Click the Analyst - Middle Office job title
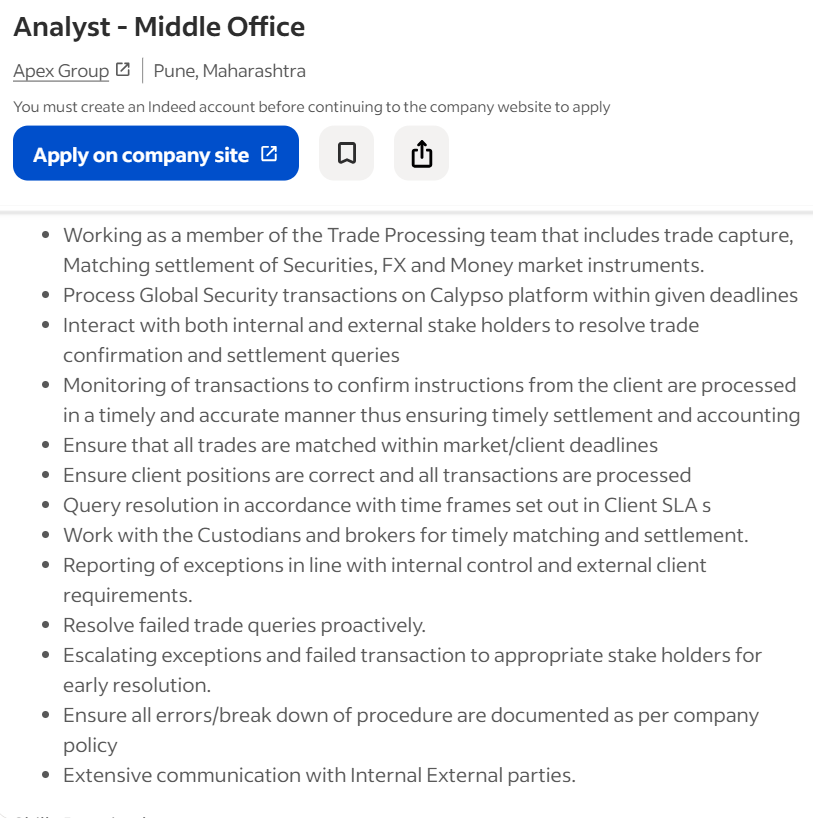Image resolution: width=813 pixels, height=818 pixels. 159,27
